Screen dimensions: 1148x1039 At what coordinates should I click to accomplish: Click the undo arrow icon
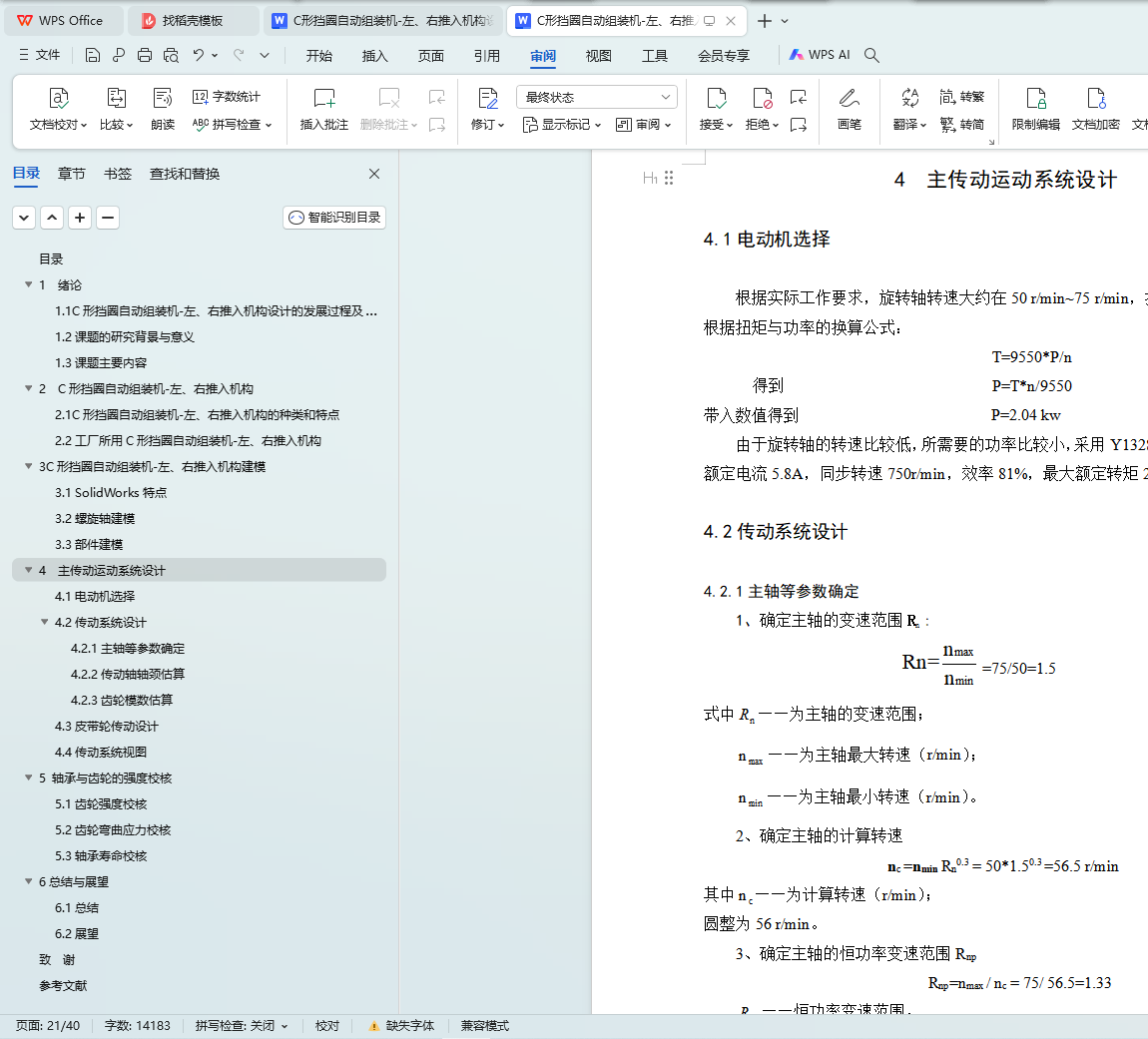coord(199,55)
